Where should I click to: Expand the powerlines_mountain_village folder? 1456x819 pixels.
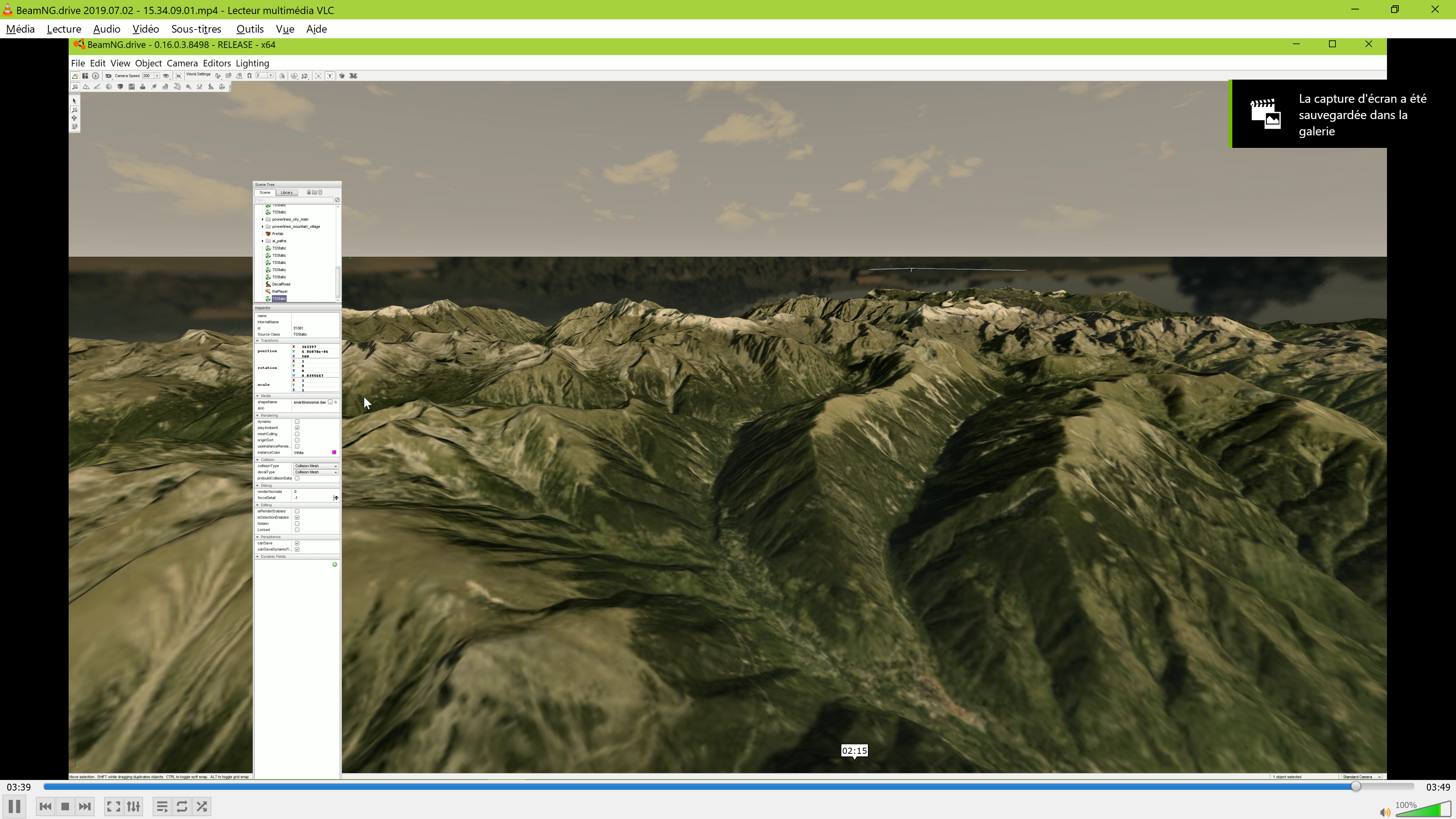(x=262, y=227)
